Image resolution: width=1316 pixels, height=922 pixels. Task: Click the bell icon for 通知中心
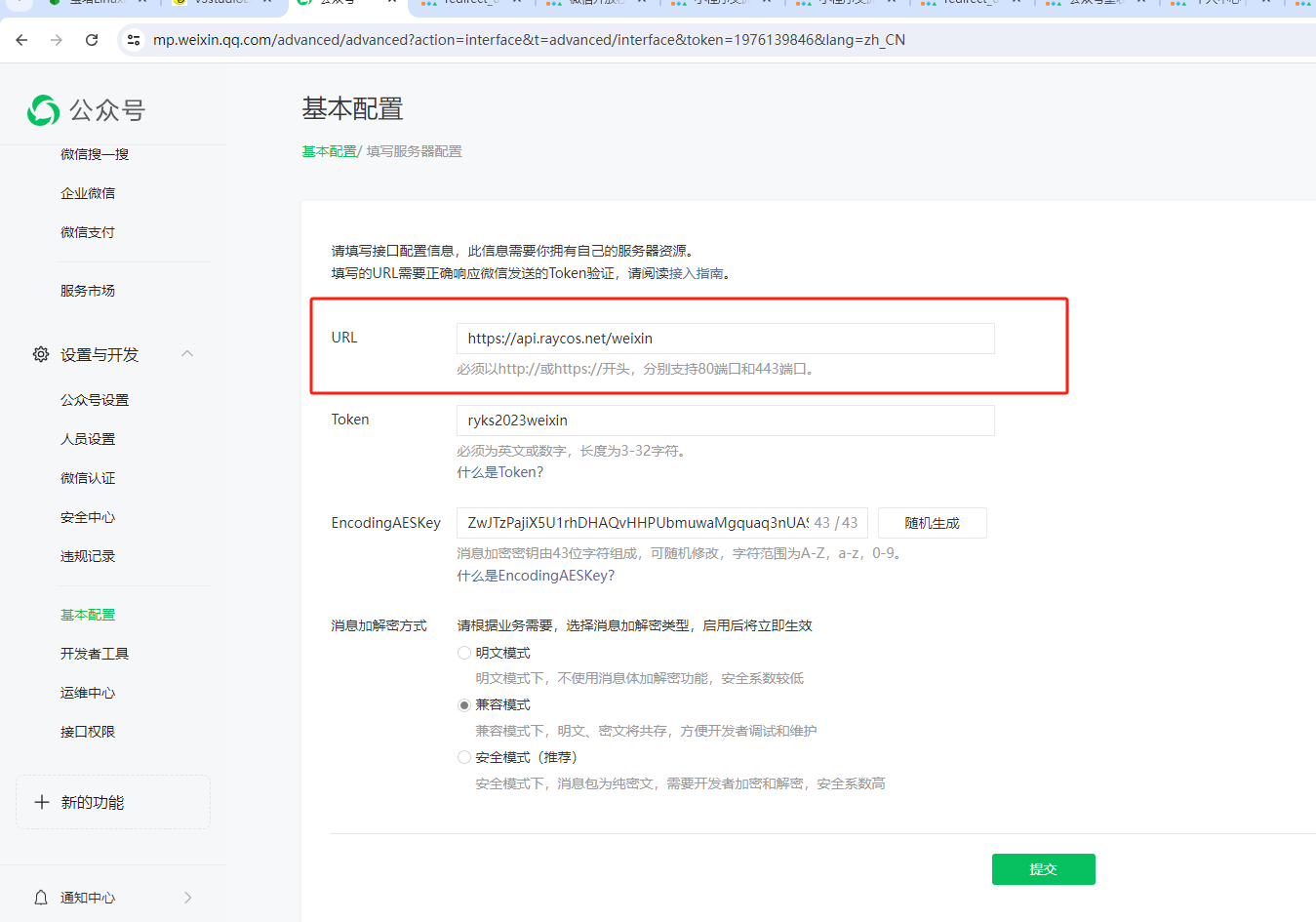pos(41,898)
